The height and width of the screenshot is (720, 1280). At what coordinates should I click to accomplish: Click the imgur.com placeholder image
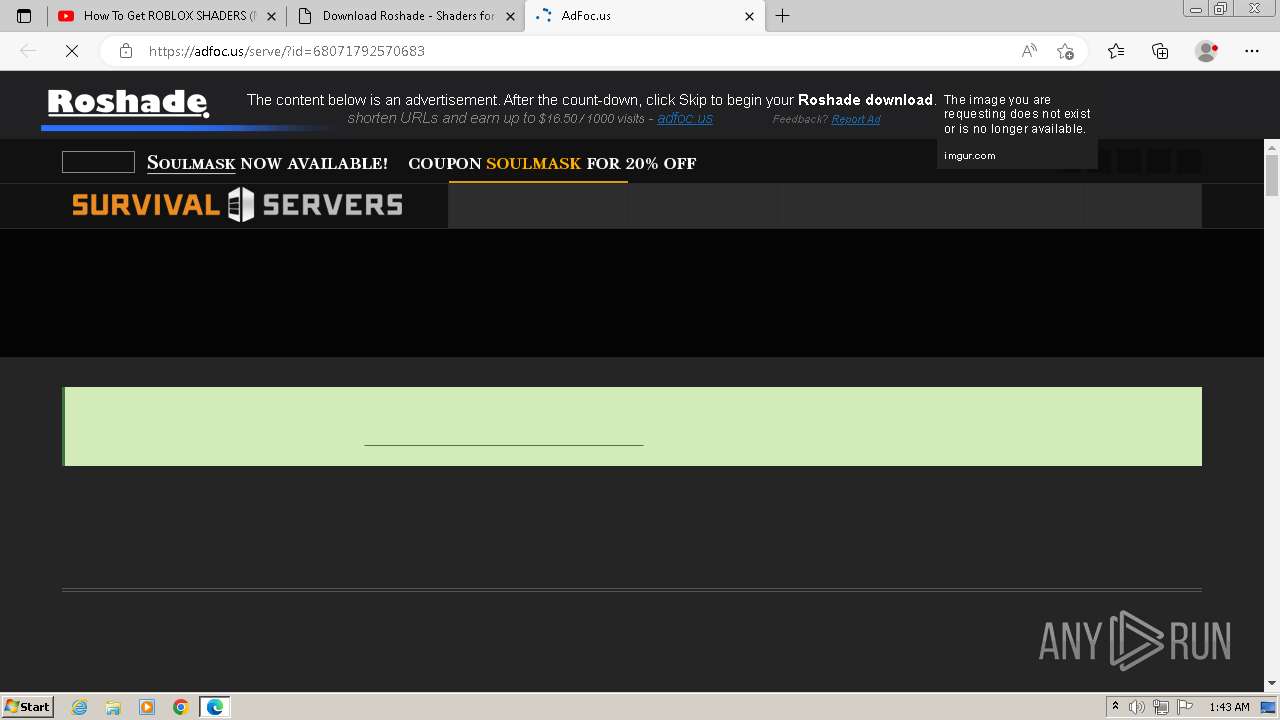[x=1017, y=128]
